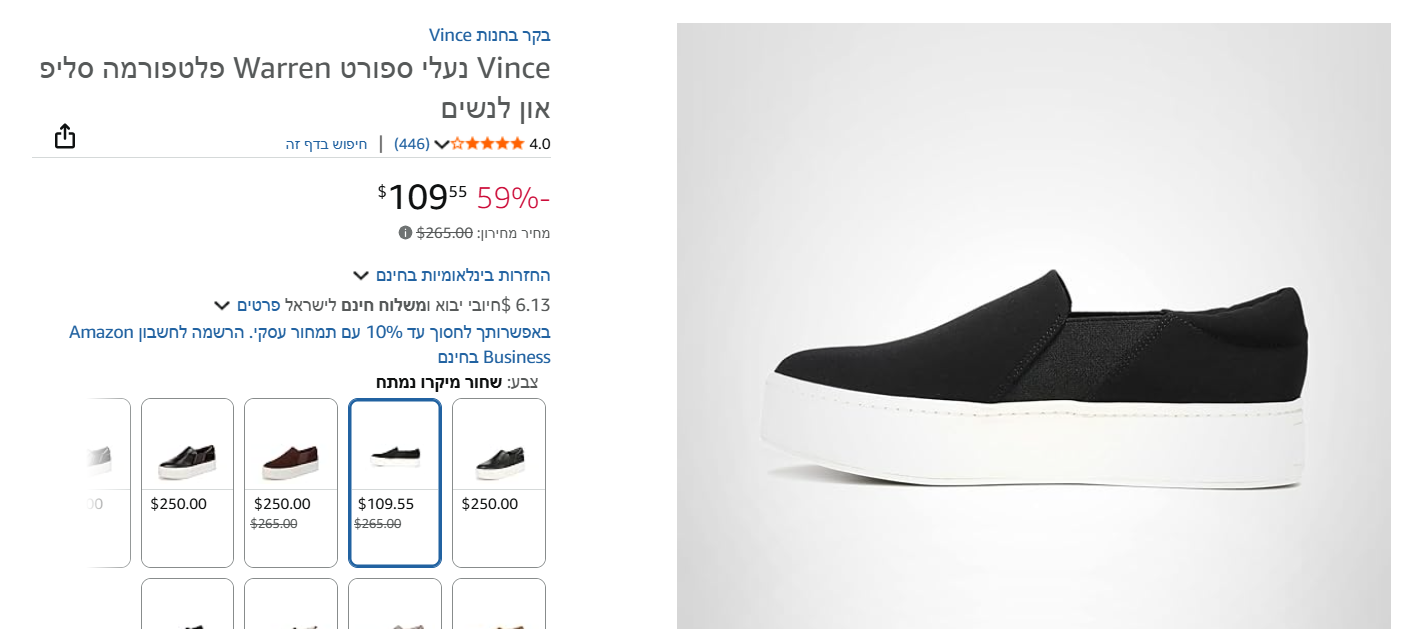
Task: Visit the Vince store link
Action: [x=490, y=35]
